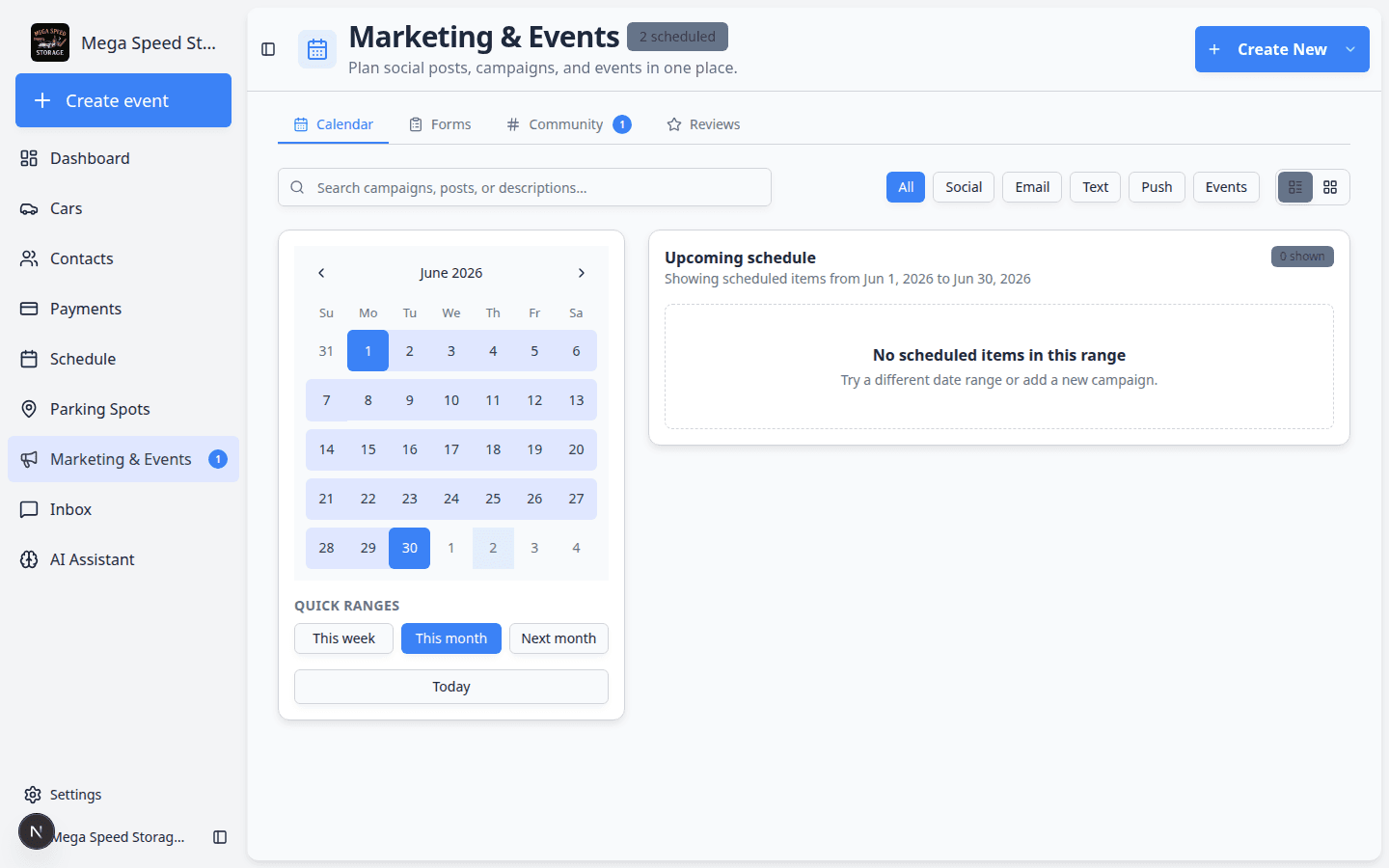1389x868 pixels.
Task: Click the plus icon on Create New
Action: [x=1214, y=49]
